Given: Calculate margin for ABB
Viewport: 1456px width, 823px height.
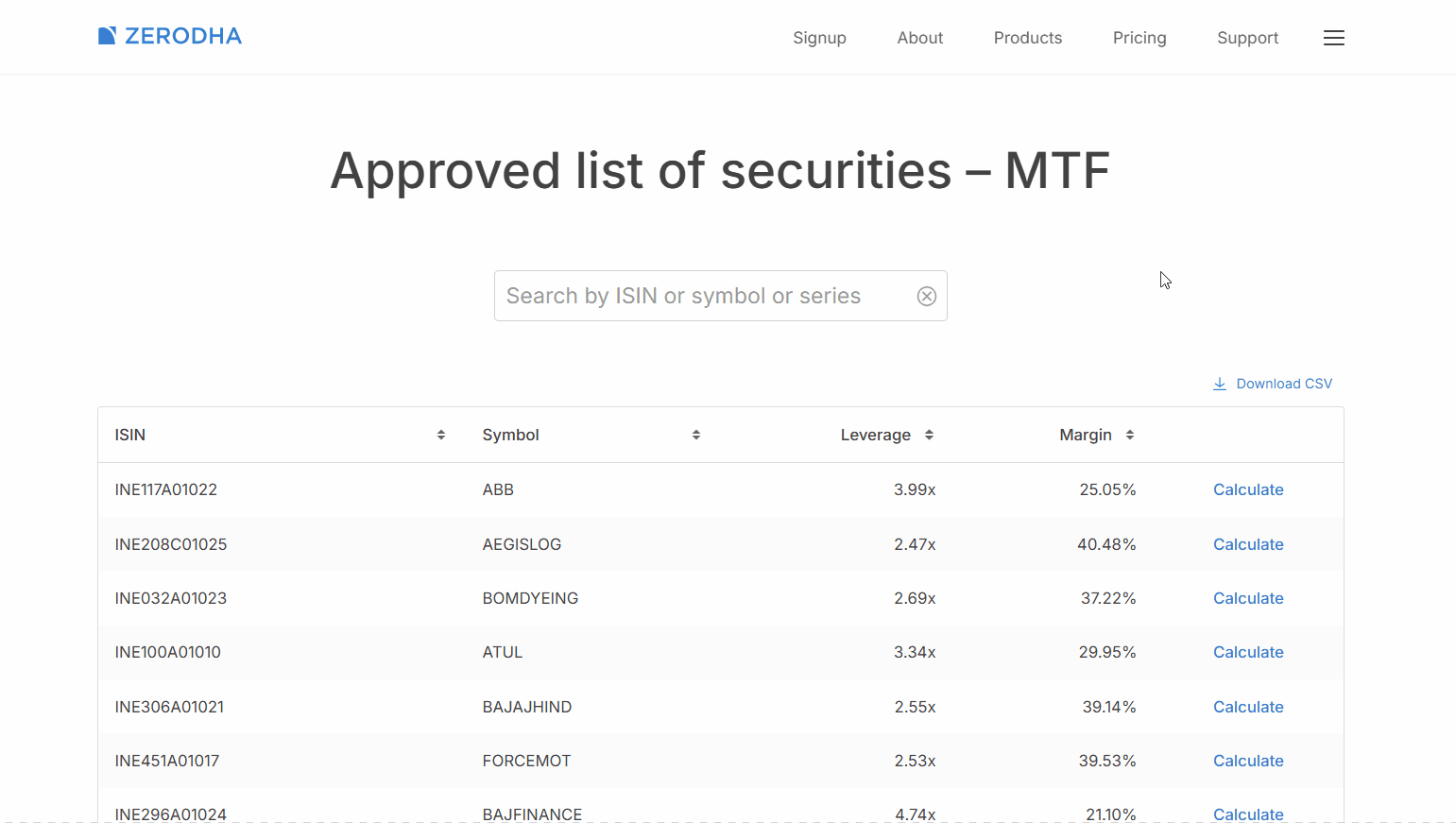Looking at the screenshot, I should (x=1248, y=489).
